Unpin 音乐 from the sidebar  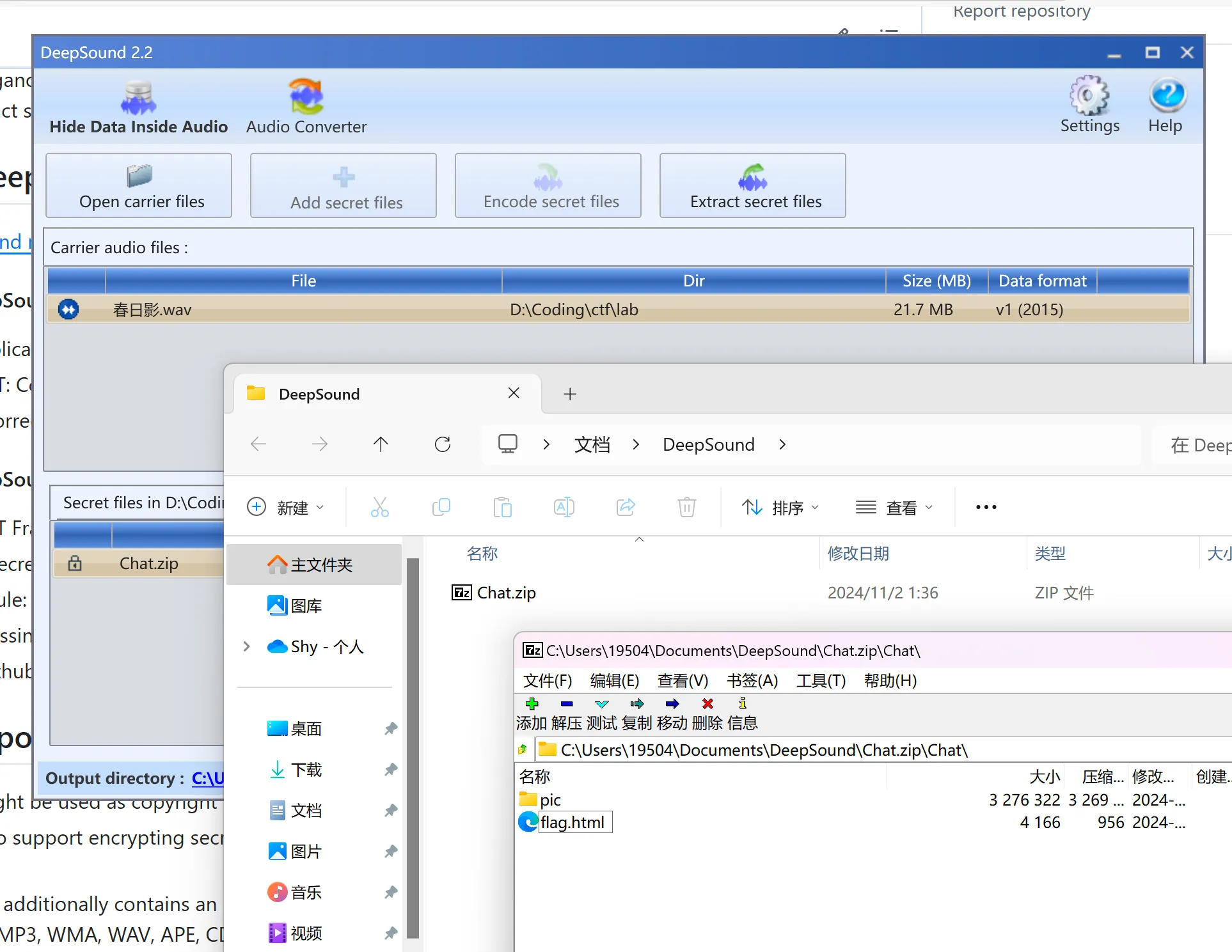click(x=390, y=893)
